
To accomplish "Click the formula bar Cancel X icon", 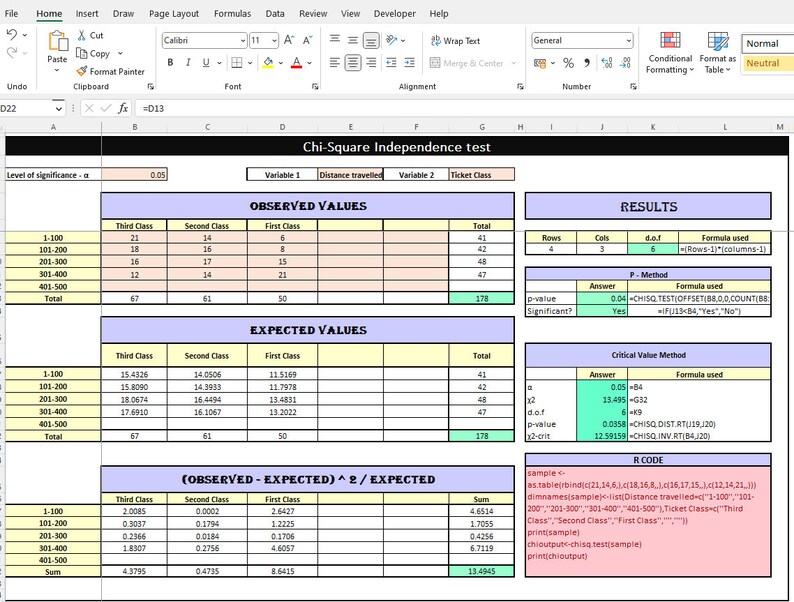I will click(89, 108).
